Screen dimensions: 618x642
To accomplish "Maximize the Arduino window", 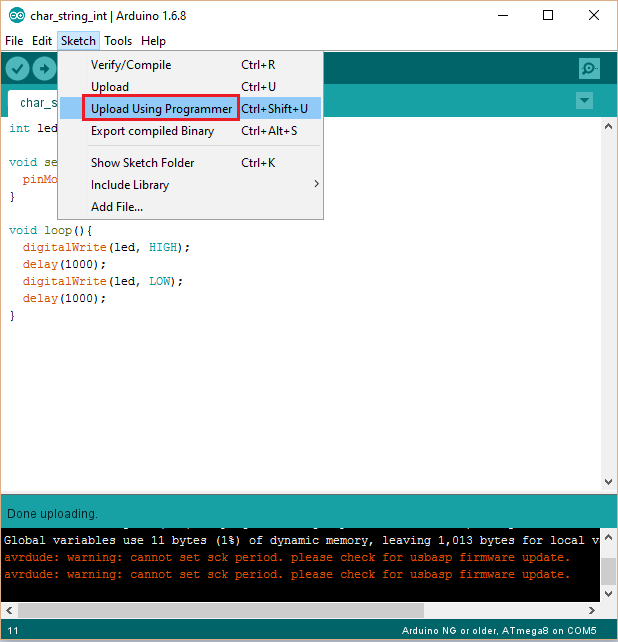I will (x=548, y=16).
